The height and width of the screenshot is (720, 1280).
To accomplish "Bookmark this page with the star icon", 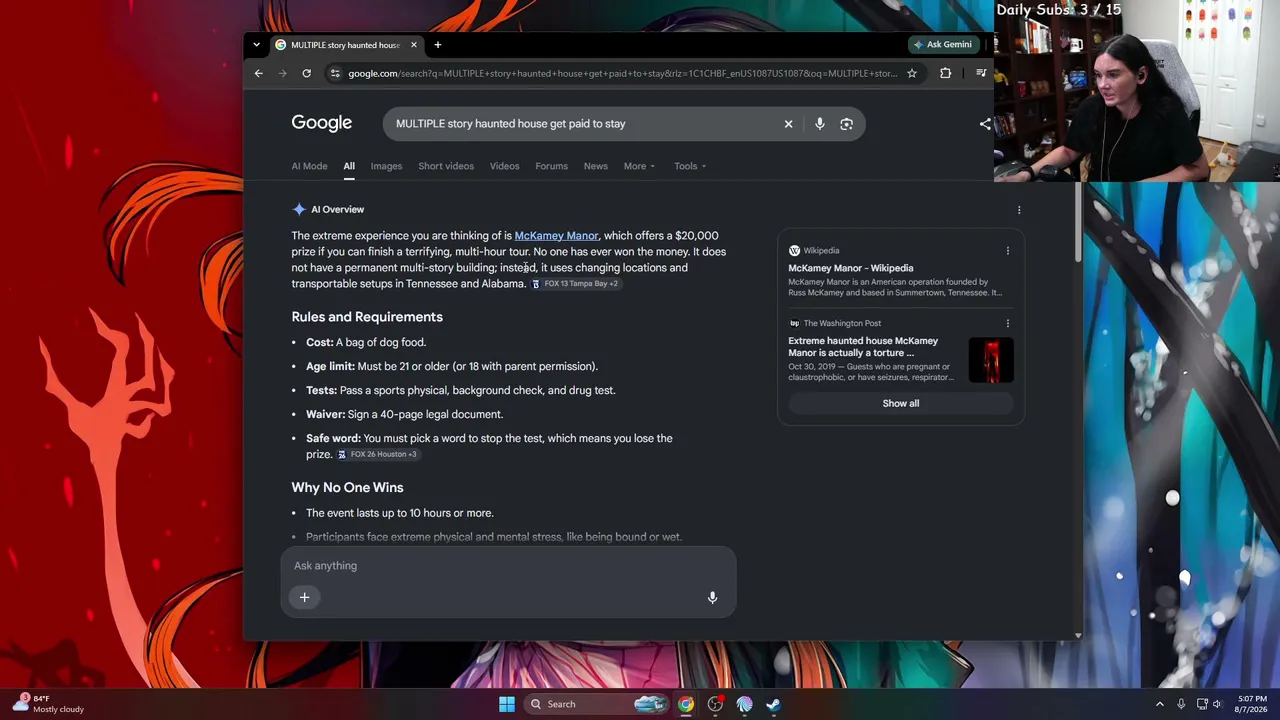I will (911, 73).
